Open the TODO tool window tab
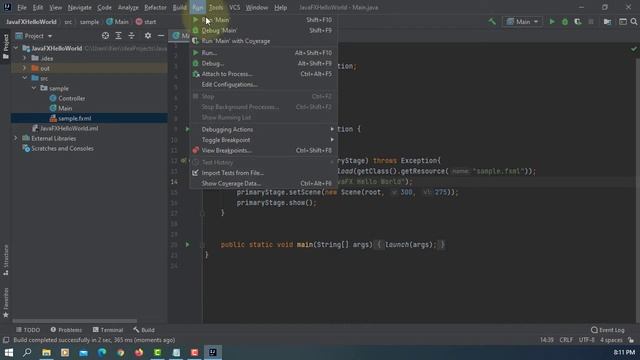 (x=28, y=330)
